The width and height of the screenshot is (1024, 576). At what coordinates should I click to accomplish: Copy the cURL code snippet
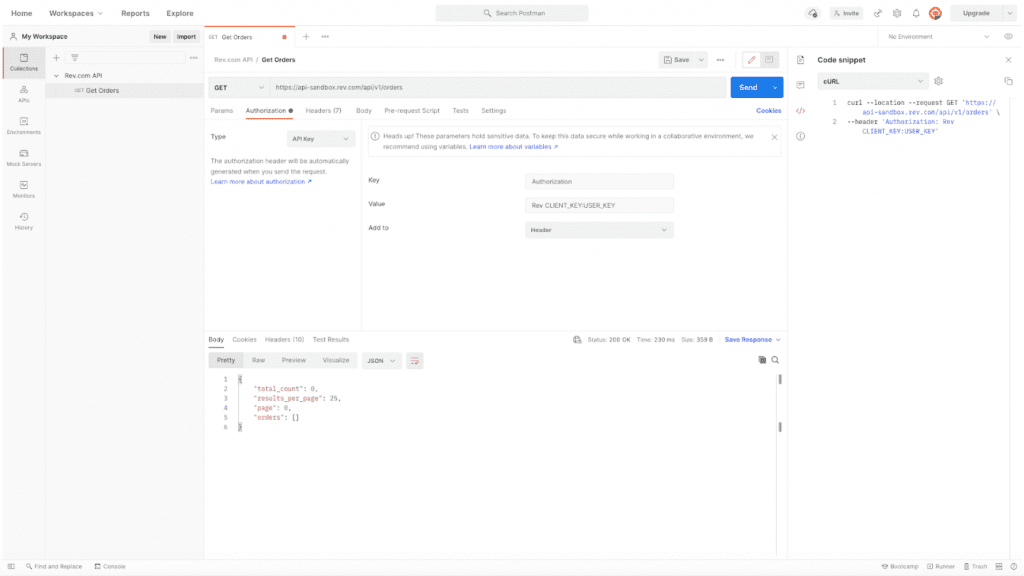1008,81
